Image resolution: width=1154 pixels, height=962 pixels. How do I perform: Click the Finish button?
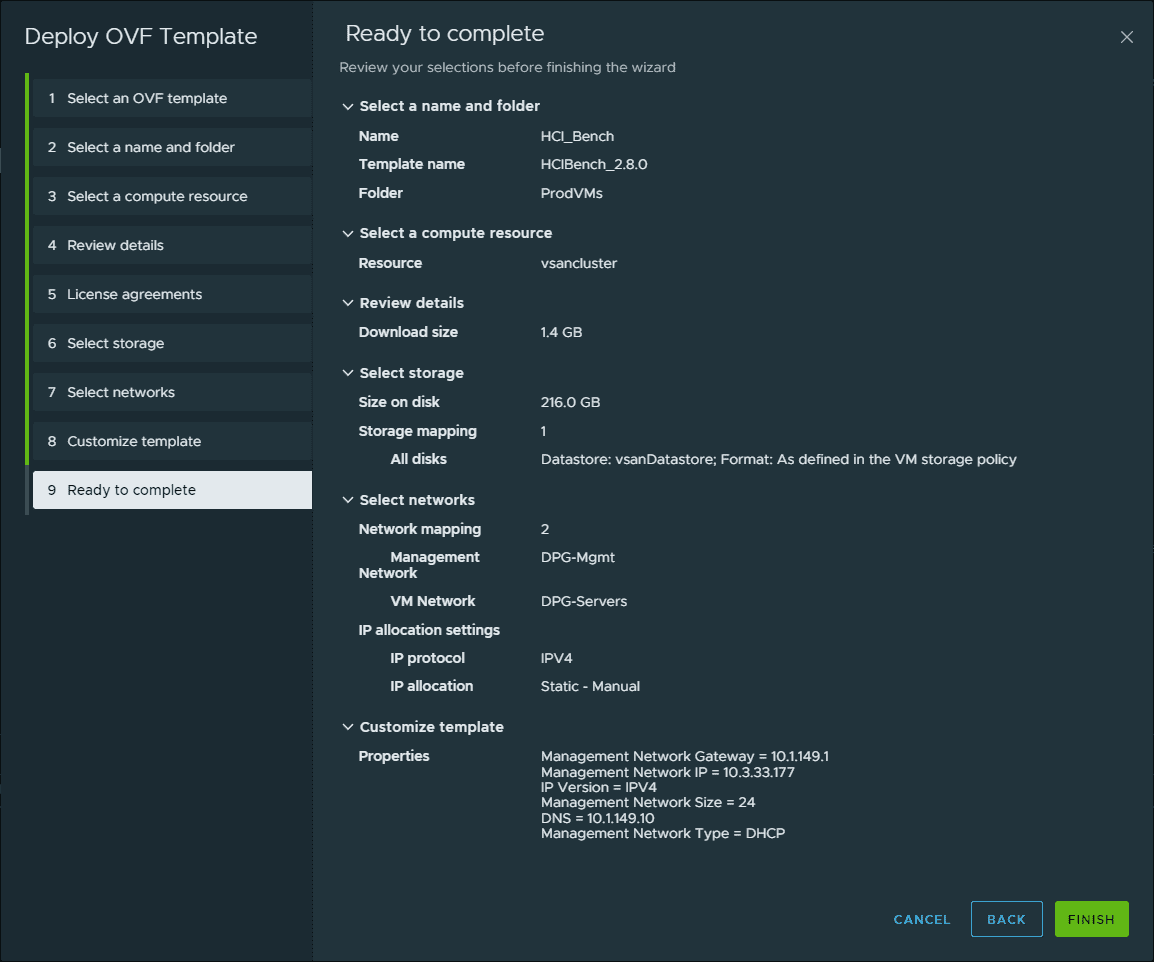point(1091,919)
